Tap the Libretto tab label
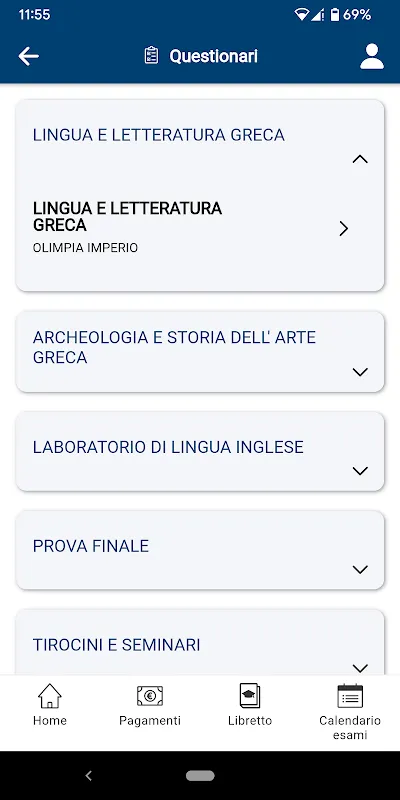Image resolution: width=400 pixels, height=800 pixels. tap(250, 720)
